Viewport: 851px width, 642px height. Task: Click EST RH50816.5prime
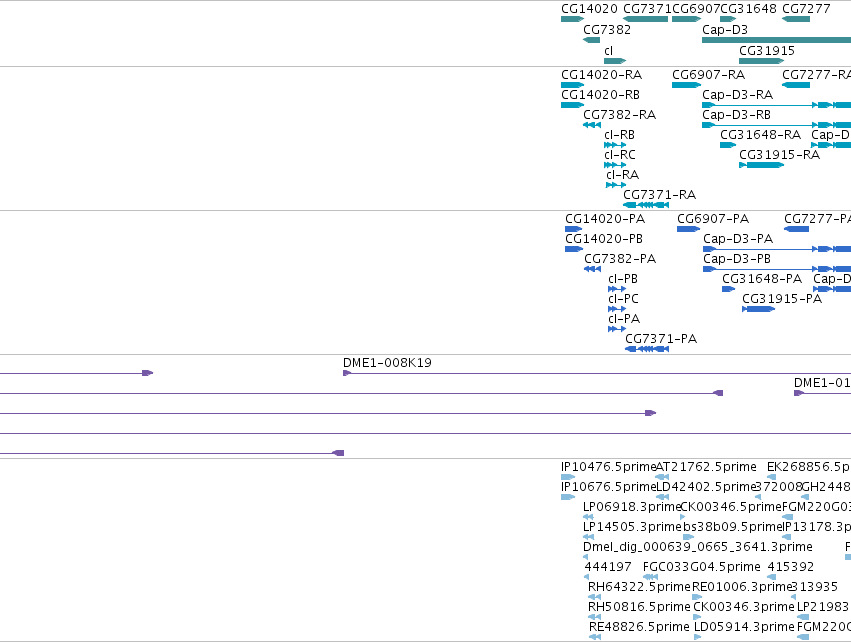click(x=594, y=618)
